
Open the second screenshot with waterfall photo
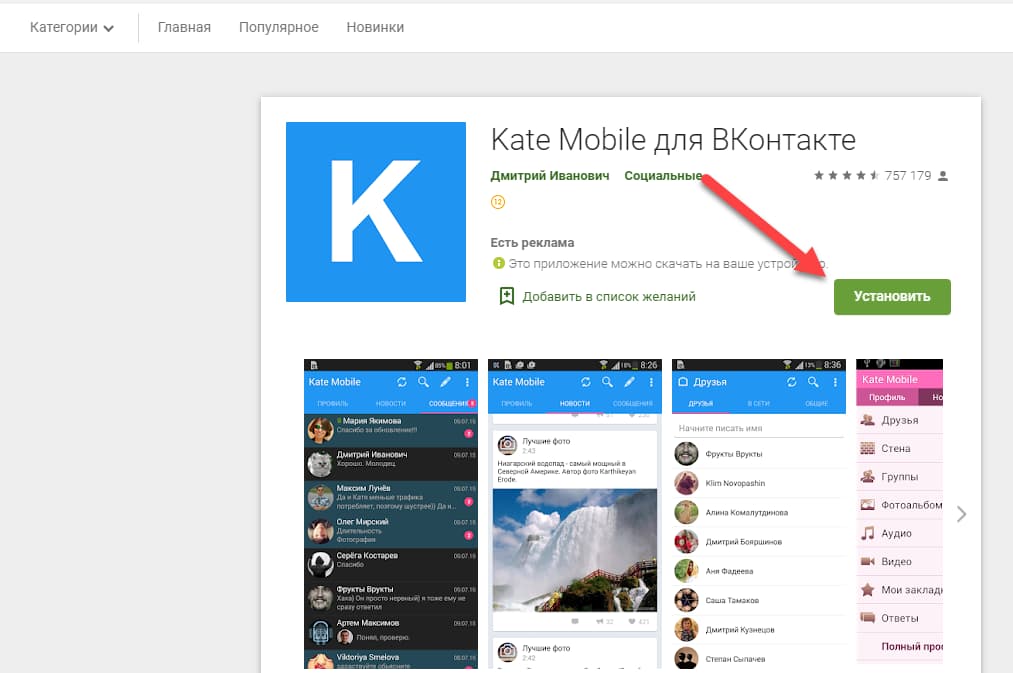(x=575, y=513)
